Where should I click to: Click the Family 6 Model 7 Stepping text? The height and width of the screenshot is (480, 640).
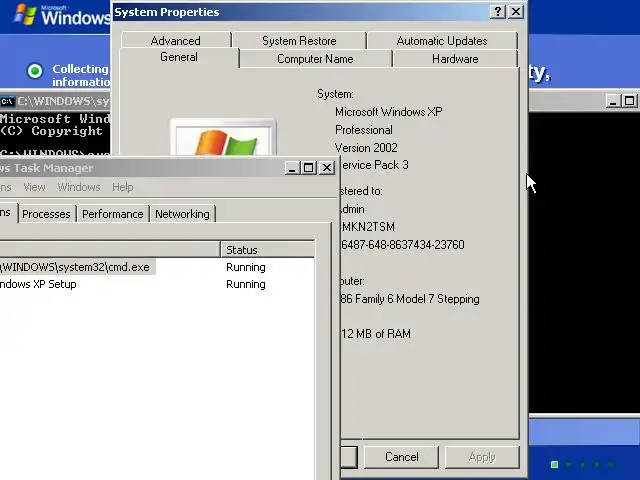410,299
